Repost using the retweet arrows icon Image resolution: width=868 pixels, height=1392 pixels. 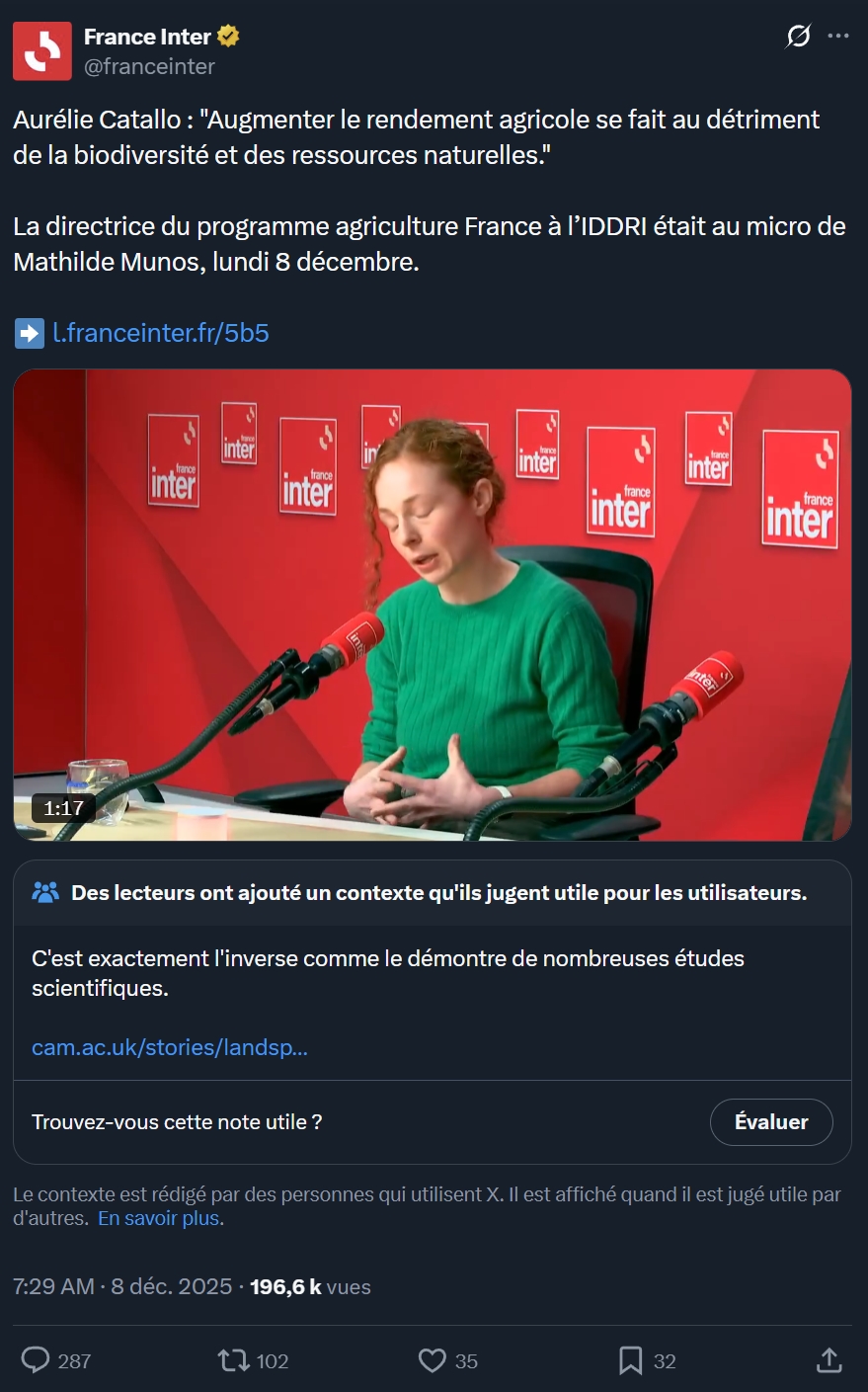pos(234,1360)
